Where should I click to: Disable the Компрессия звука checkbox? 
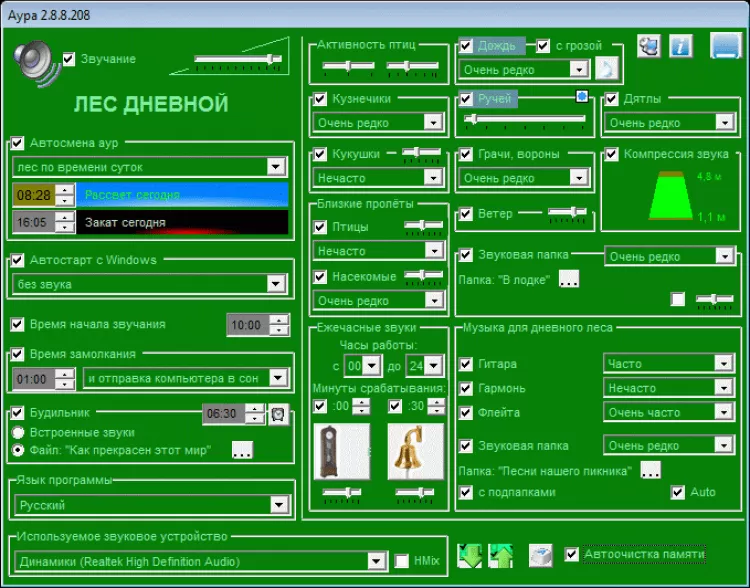[612, 154]
